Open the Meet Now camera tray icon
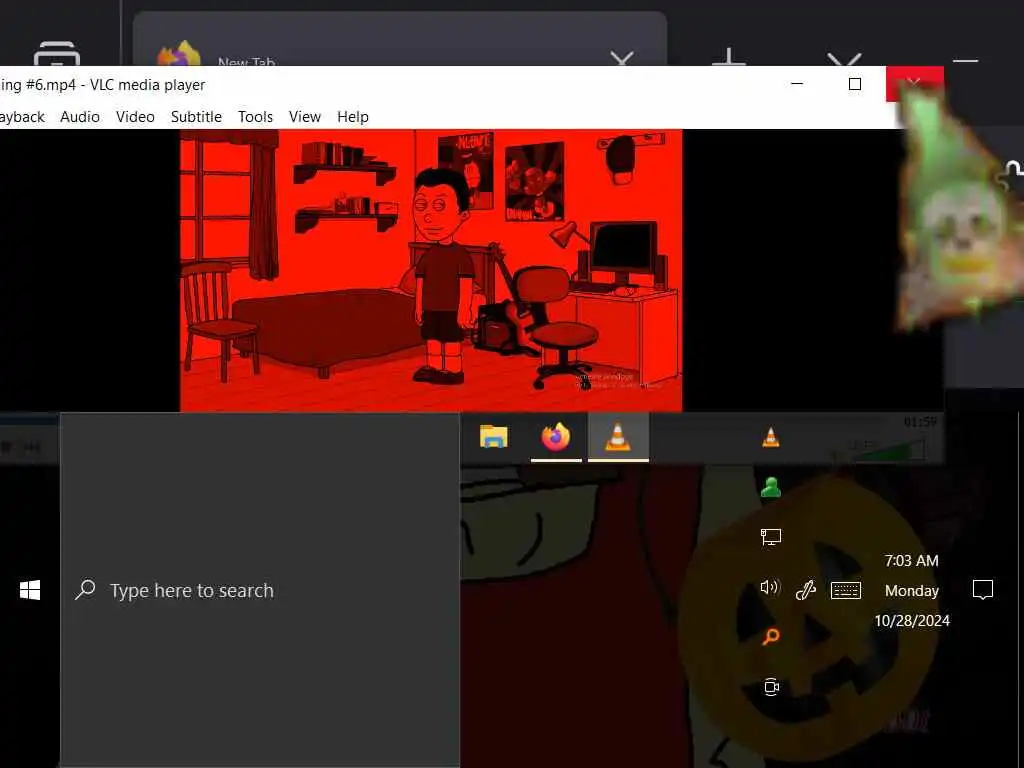 point(771,687)
